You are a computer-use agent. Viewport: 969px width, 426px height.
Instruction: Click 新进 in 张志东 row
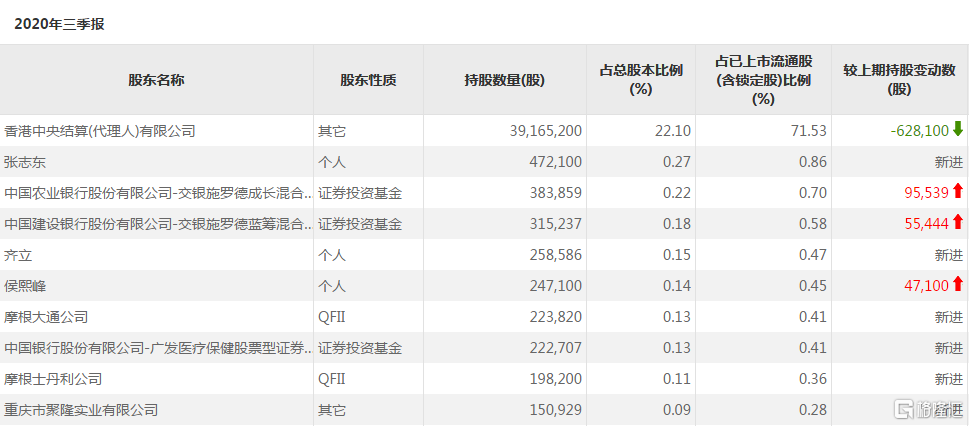point(949,162)
